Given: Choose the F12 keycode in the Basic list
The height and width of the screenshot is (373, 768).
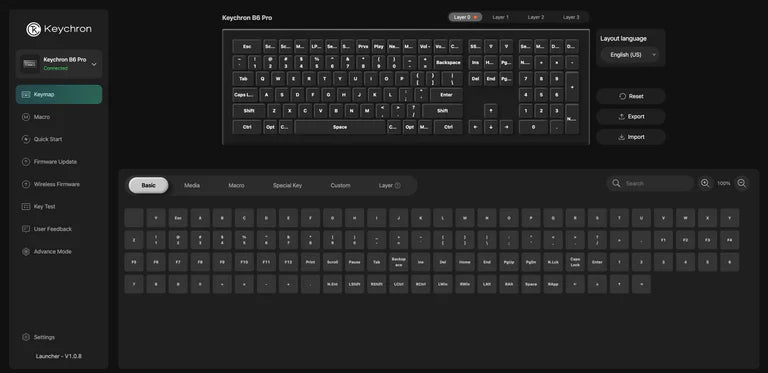Looking at the screenshot, I should 288,262.
